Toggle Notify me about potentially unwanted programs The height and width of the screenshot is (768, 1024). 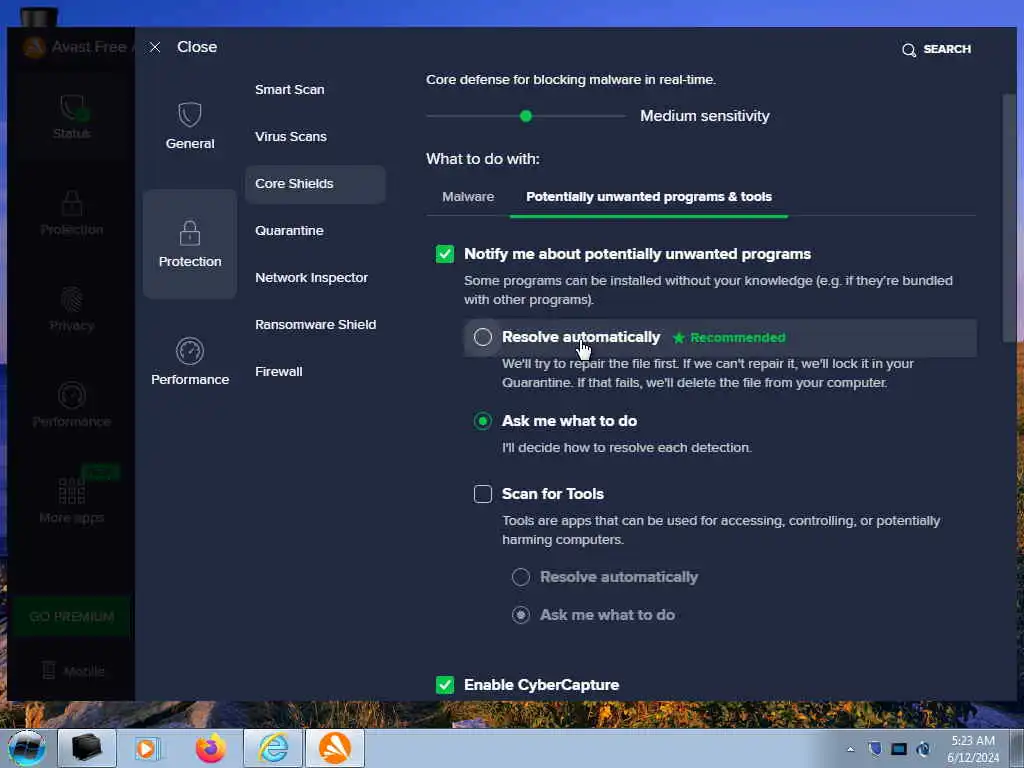(445, 253)
